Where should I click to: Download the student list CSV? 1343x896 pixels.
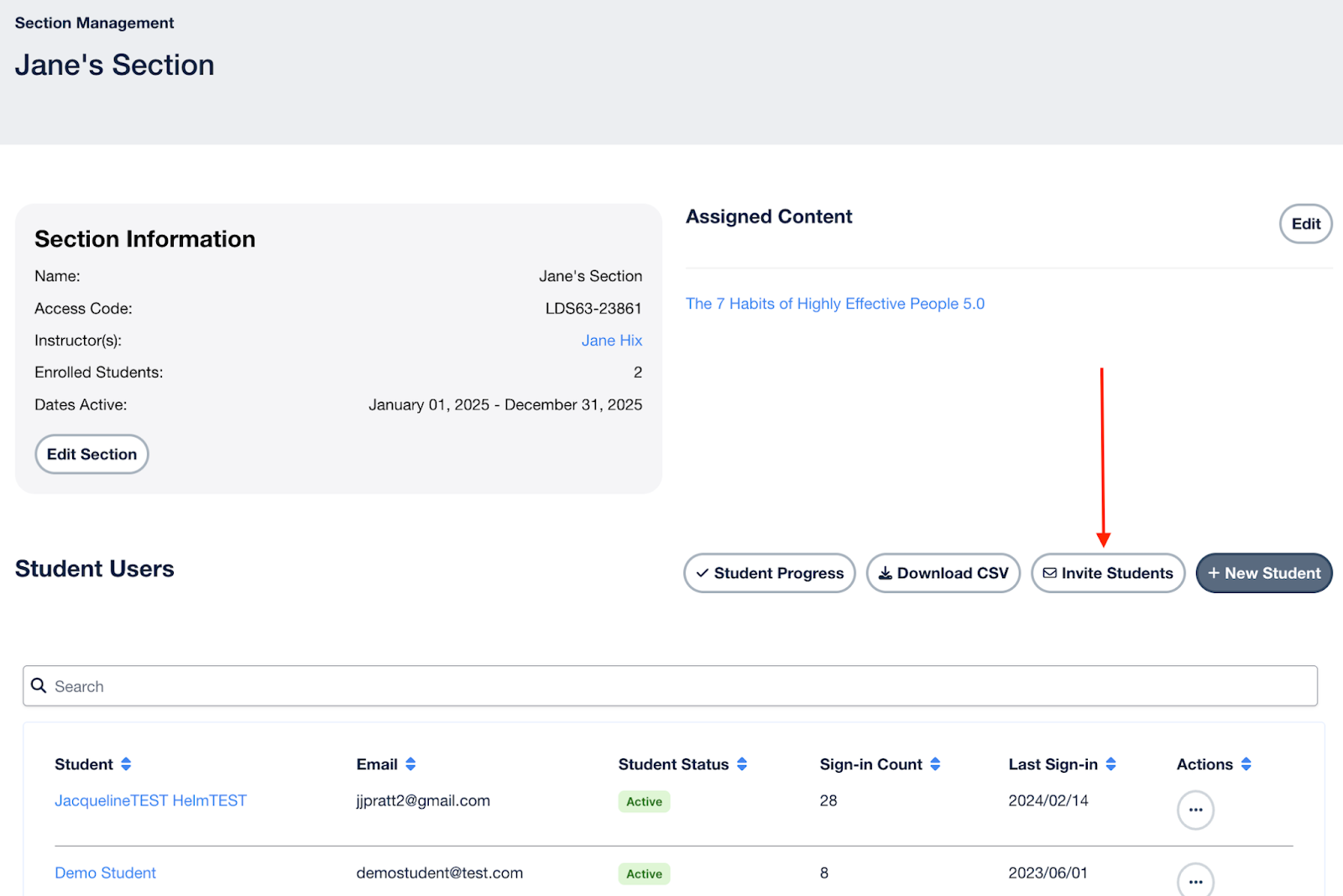pyautogui.click(x=943, y=573)
